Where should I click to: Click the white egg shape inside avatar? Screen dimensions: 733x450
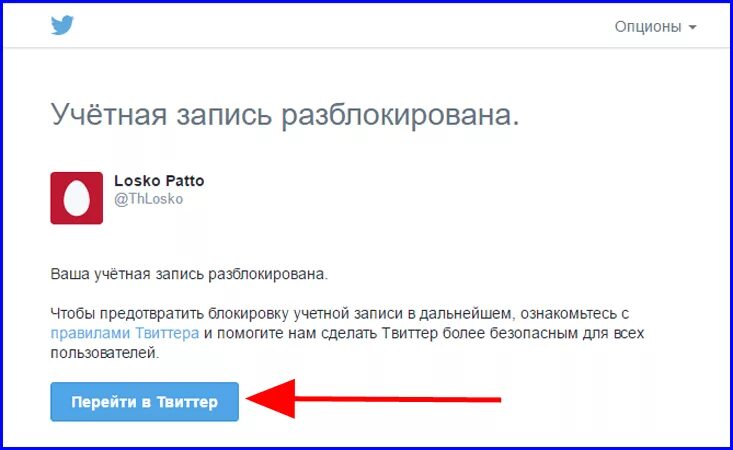click(77, 199)
